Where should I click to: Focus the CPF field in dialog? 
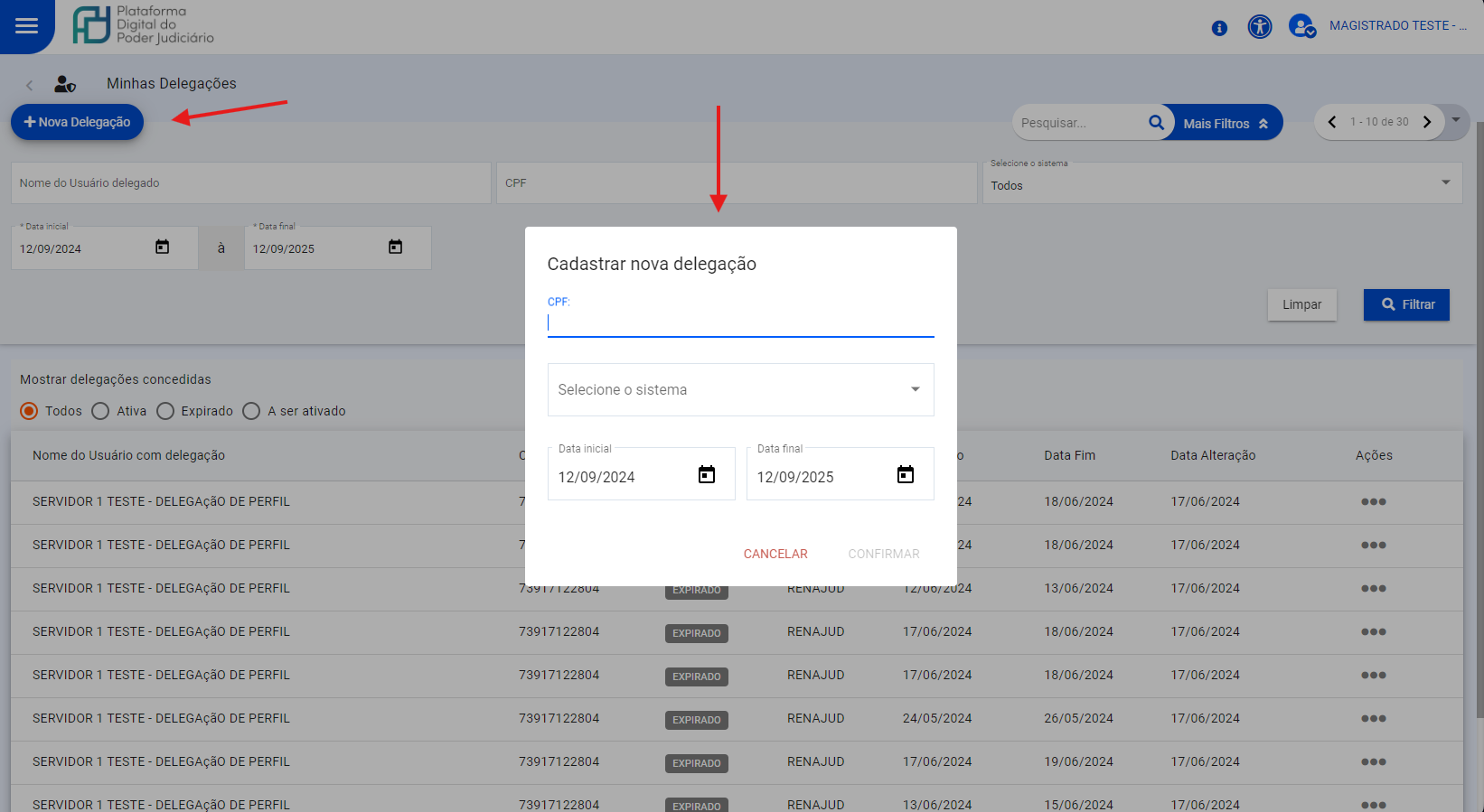coord(740,322)
